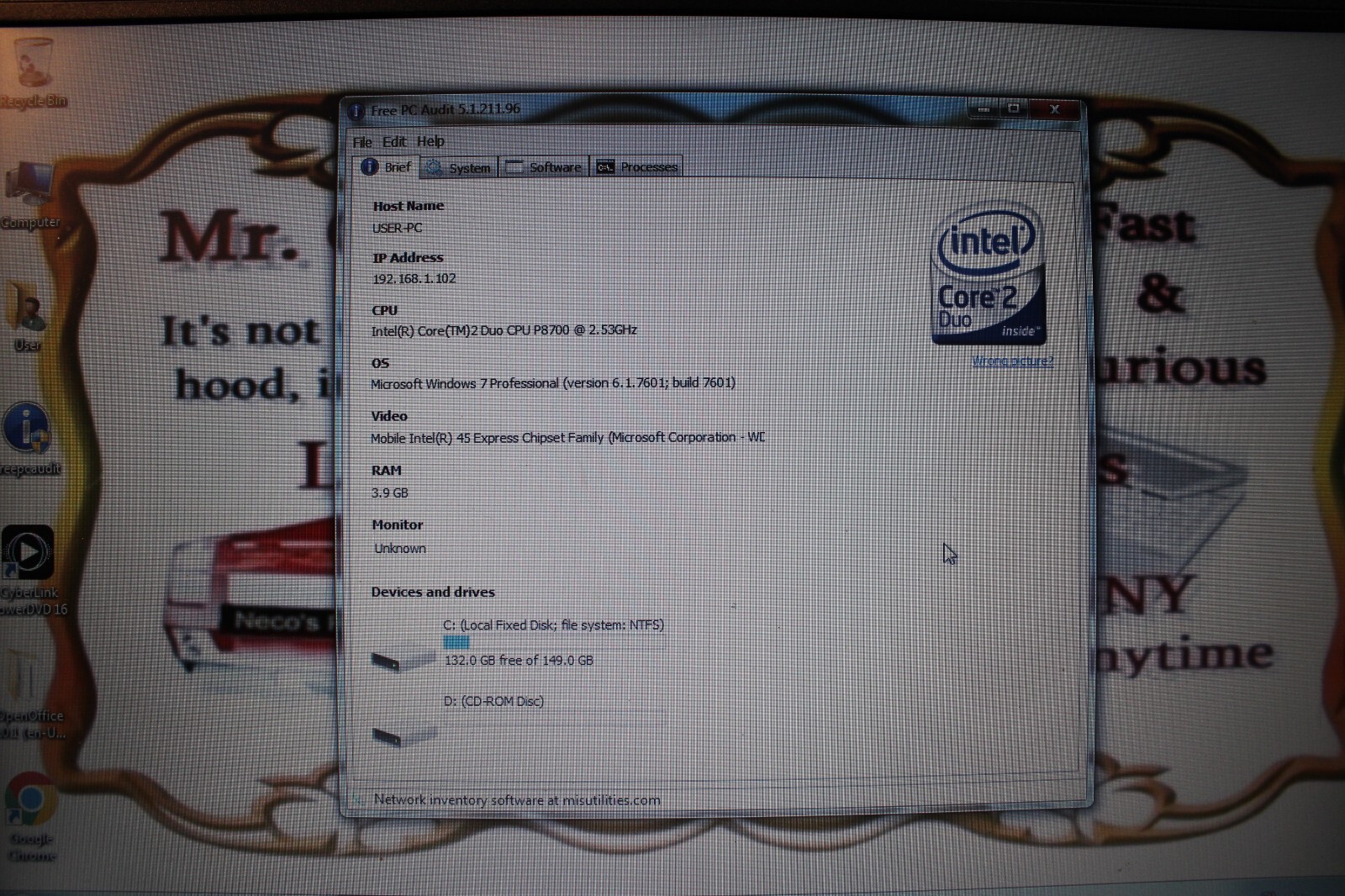1345x896 pixels.
Task: Minimize the Free PC Audit window
Action: click(983, 109)
